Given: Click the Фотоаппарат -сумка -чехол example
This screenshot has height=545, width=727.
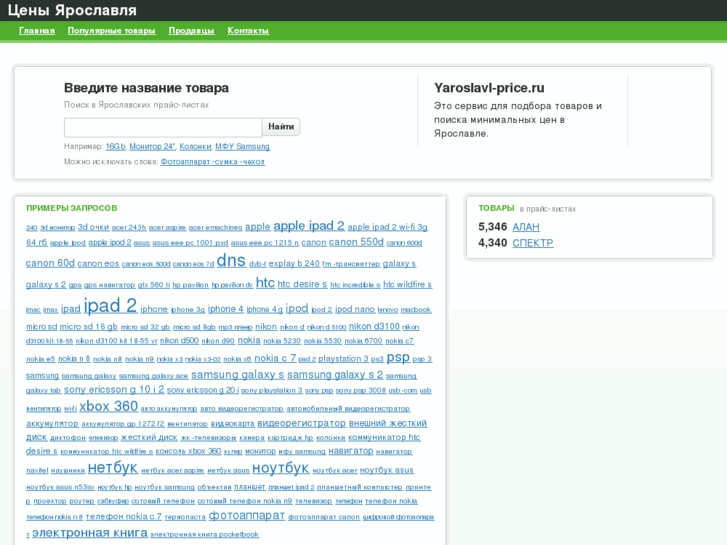Looking at the screenshot, I should point(213,162).
